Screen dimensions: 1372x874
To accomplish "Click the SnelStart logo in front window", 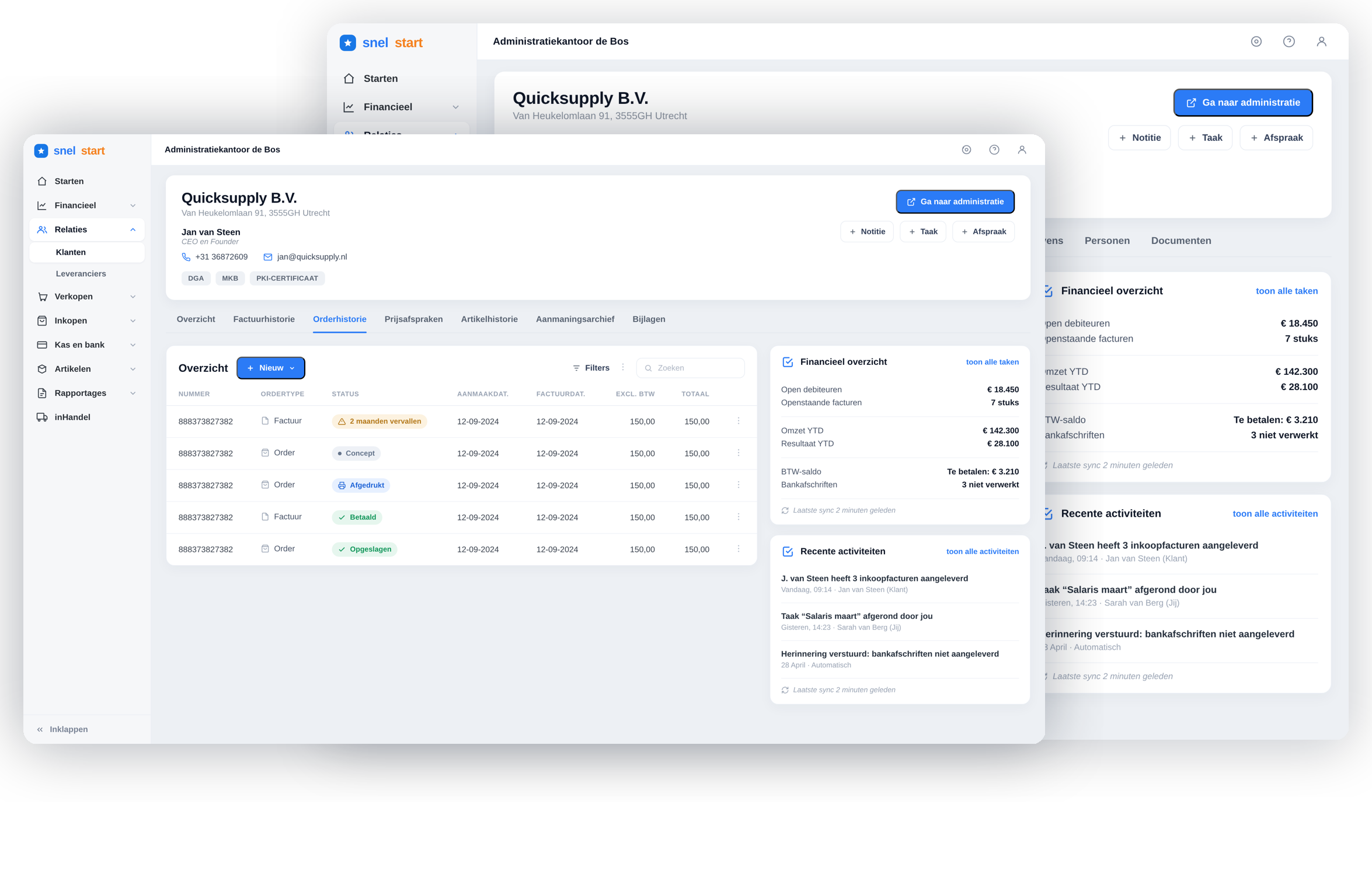I will 69,151.
